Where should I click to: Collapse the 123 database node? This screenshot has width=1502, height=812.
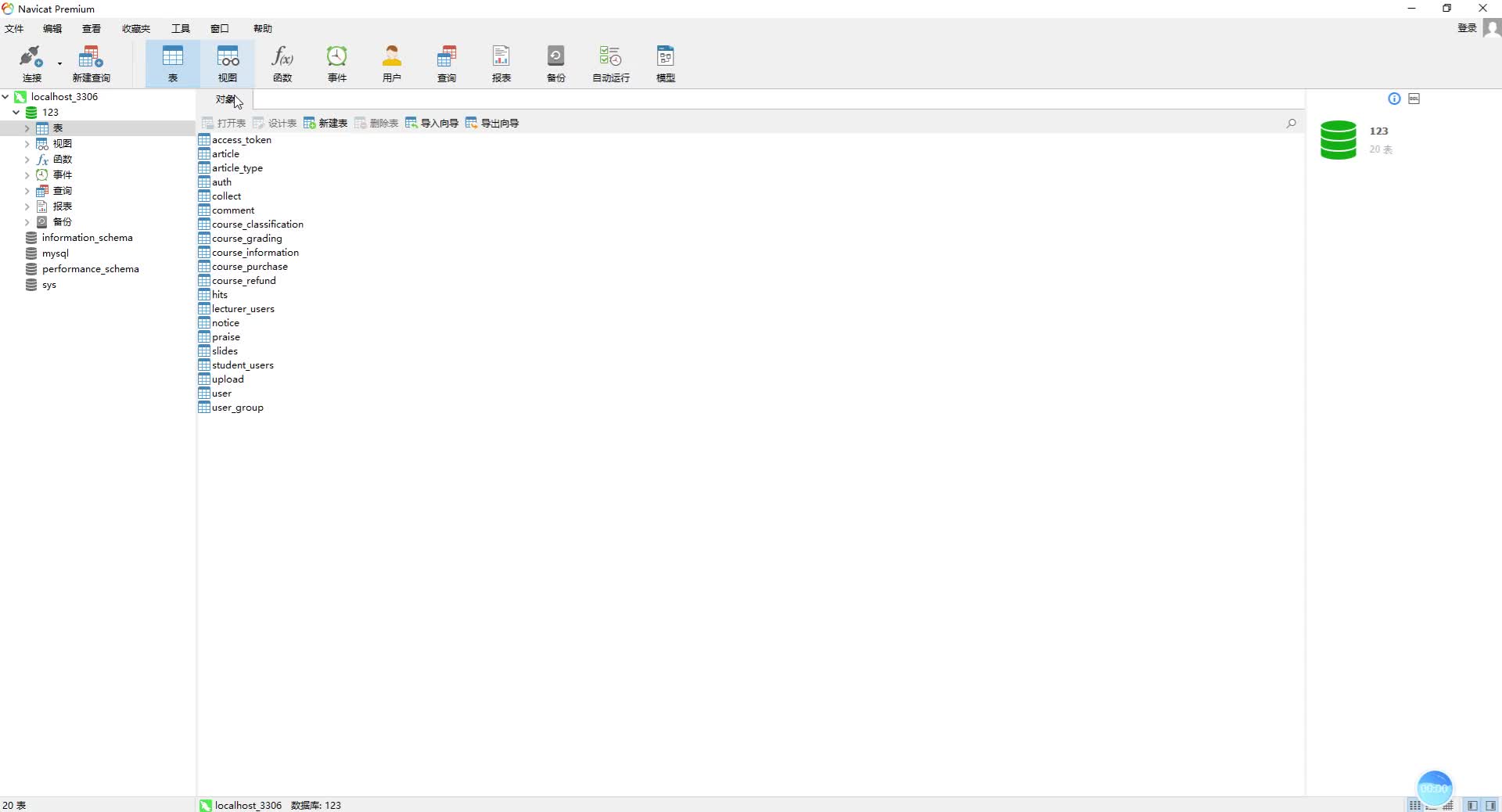click(x=16, y=113)
